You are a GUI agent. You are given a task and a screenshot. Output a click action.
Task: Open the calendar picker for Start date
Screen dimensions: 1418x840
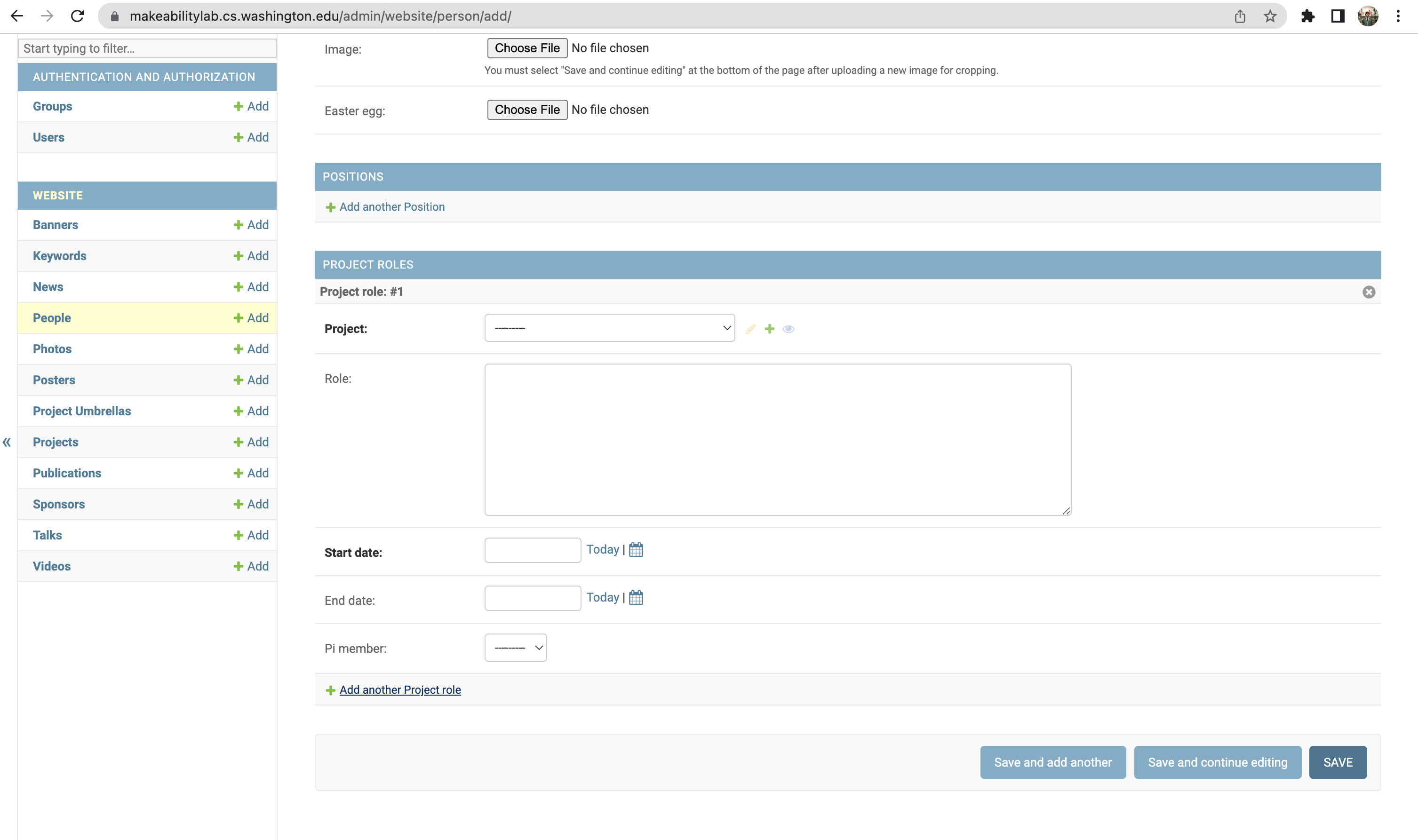(635, 549)
